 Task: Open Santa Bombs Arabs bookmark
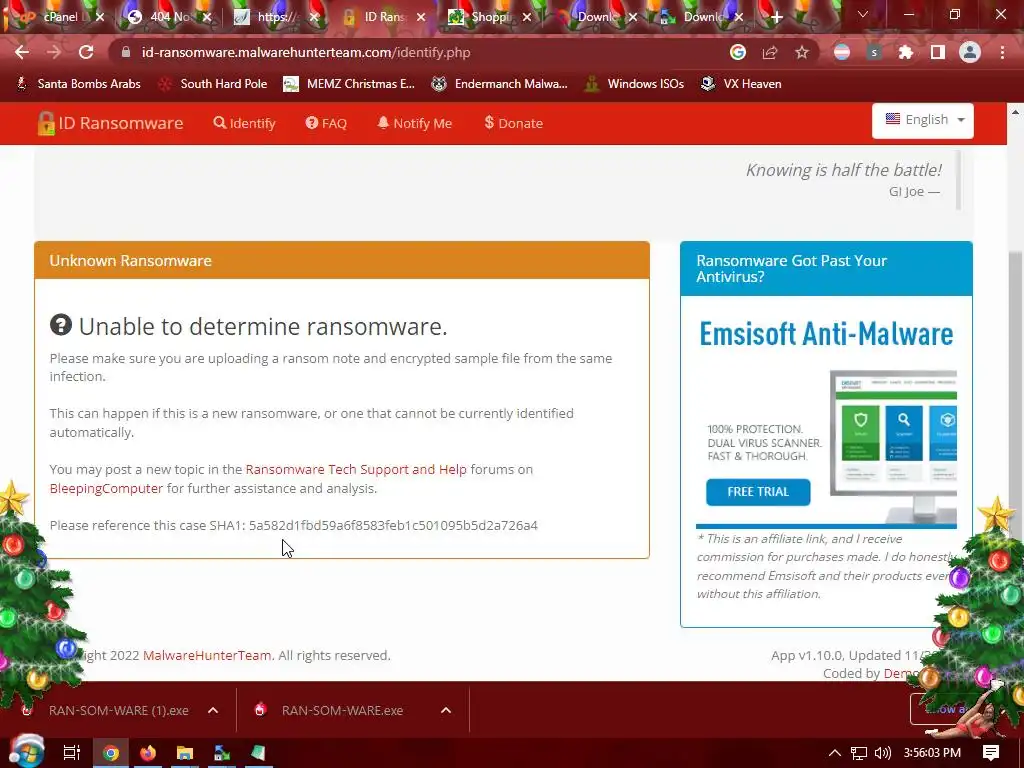(78, 84)
